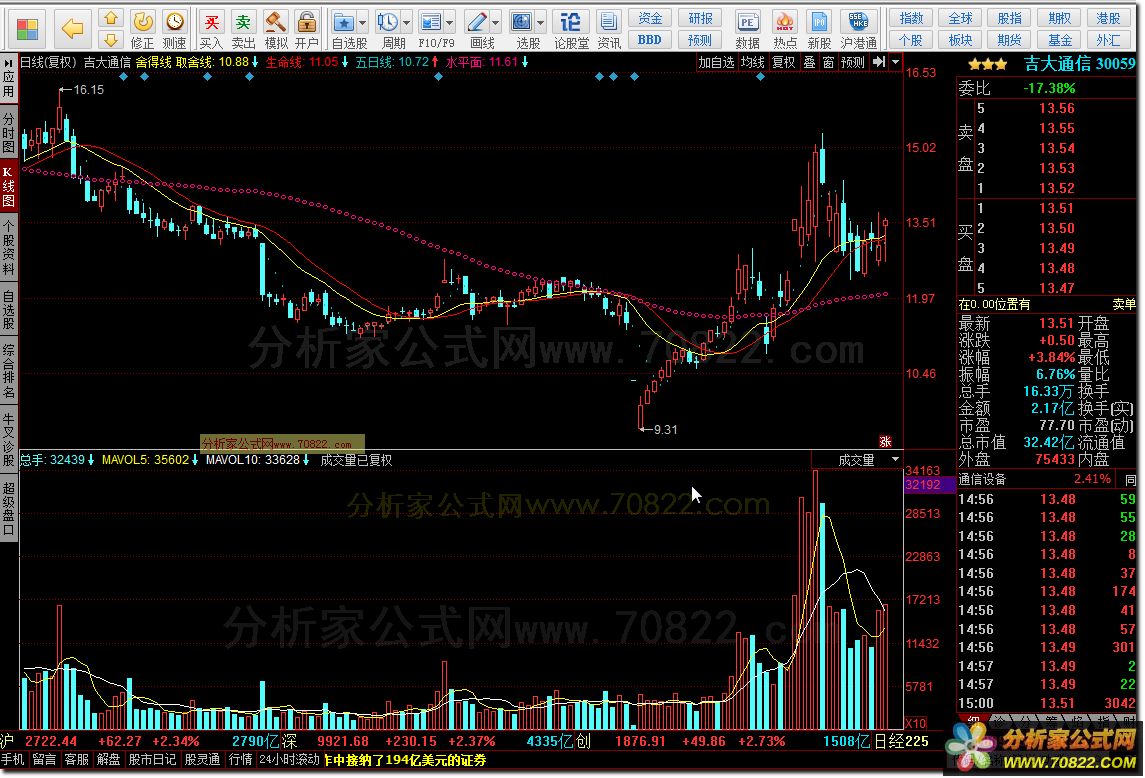Expand the 自选股 dropdown arrow
This screenshot has width=1145, height=778.
pos(362,22)
